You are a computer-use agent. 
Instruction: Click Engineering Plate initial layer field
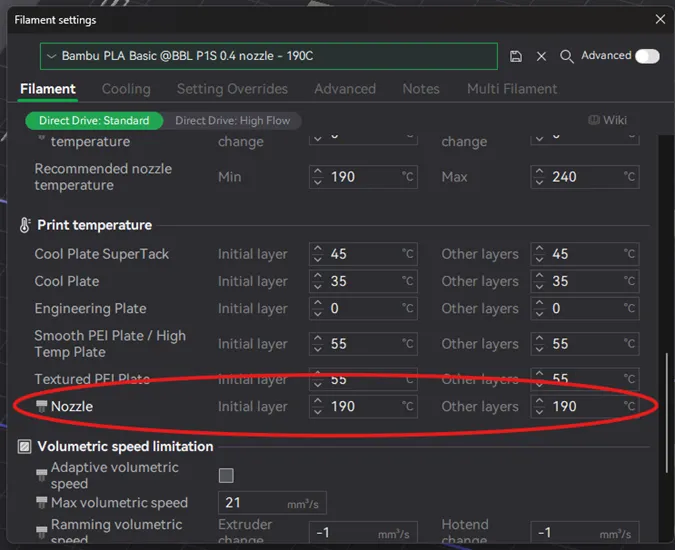pos(363,309)
